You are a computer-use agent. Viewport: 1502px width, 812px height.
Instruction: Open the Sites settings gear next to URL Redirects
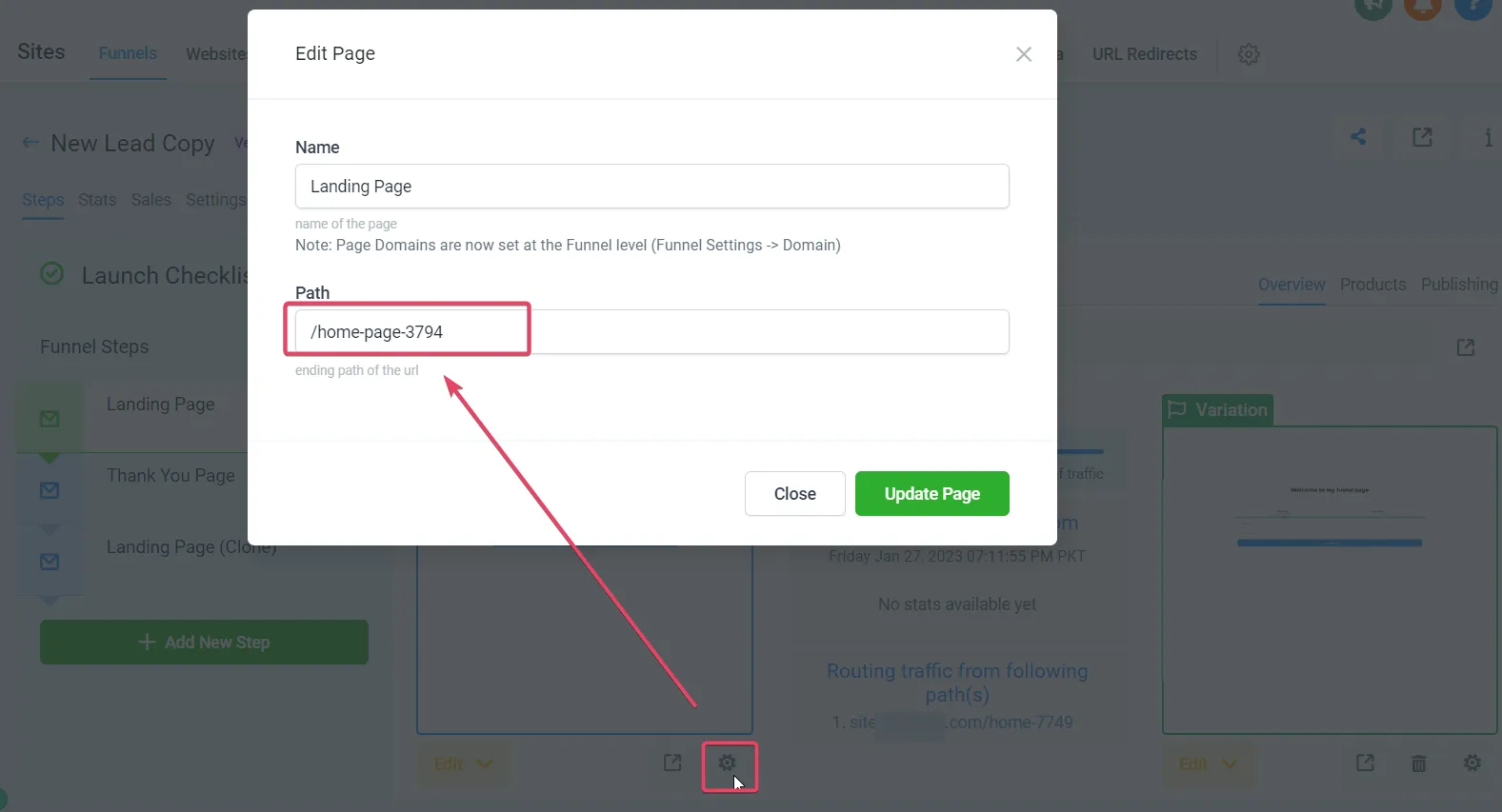(x=1249, y=54)
